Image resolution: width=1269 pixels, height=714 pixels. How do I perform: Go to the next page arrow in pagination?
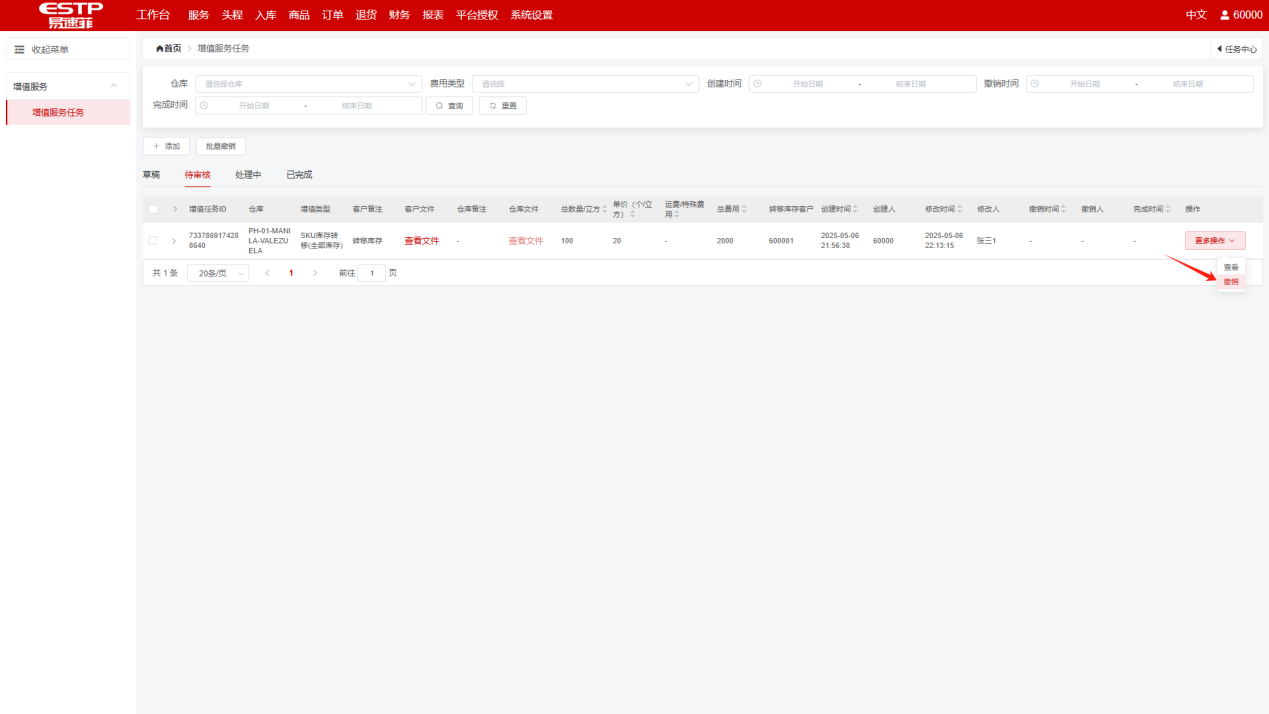pyautogui.click(x=316, y=273)
